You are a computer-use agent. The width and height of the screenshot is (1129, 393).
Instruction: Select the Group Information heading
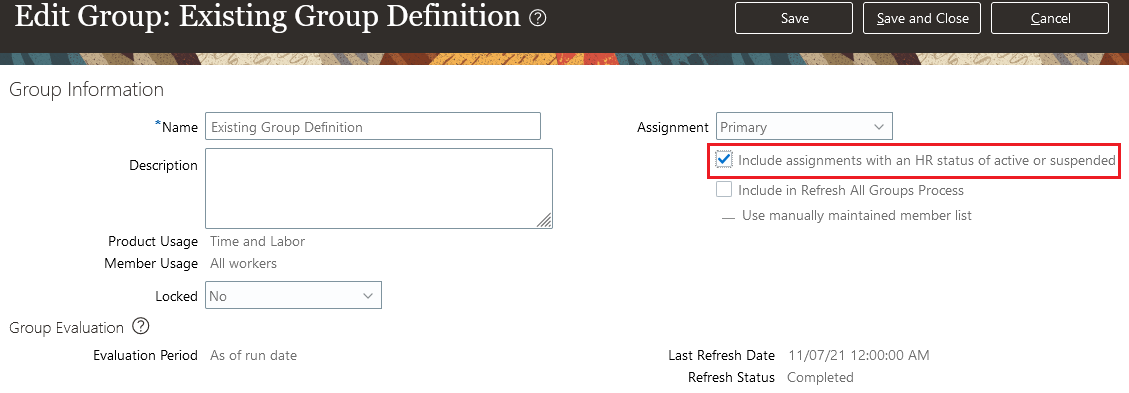86,90
